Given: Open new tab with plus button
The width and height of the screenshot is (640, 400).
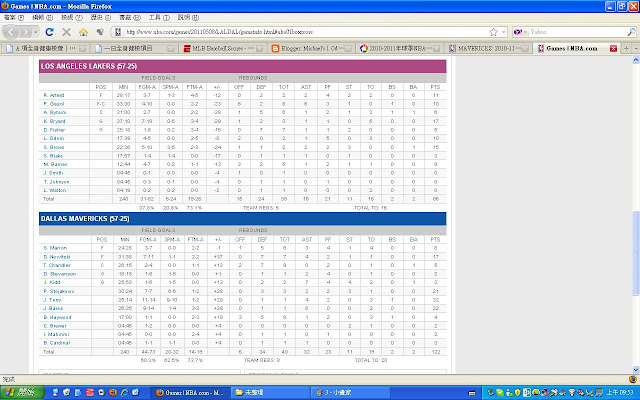Looking at the screenshot, I should point(626,48).
